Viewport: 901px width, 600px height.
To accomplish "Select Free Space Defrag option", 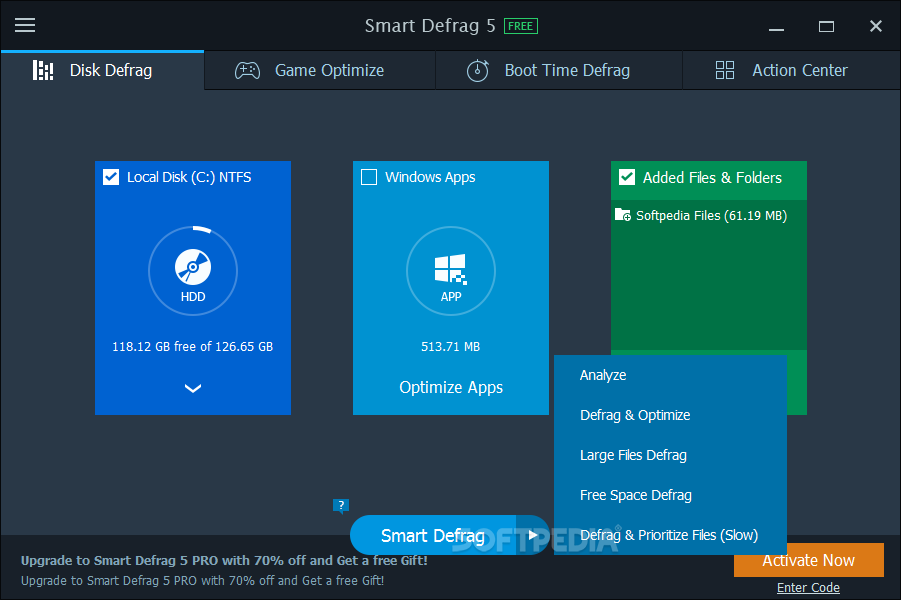I will 670,495.
